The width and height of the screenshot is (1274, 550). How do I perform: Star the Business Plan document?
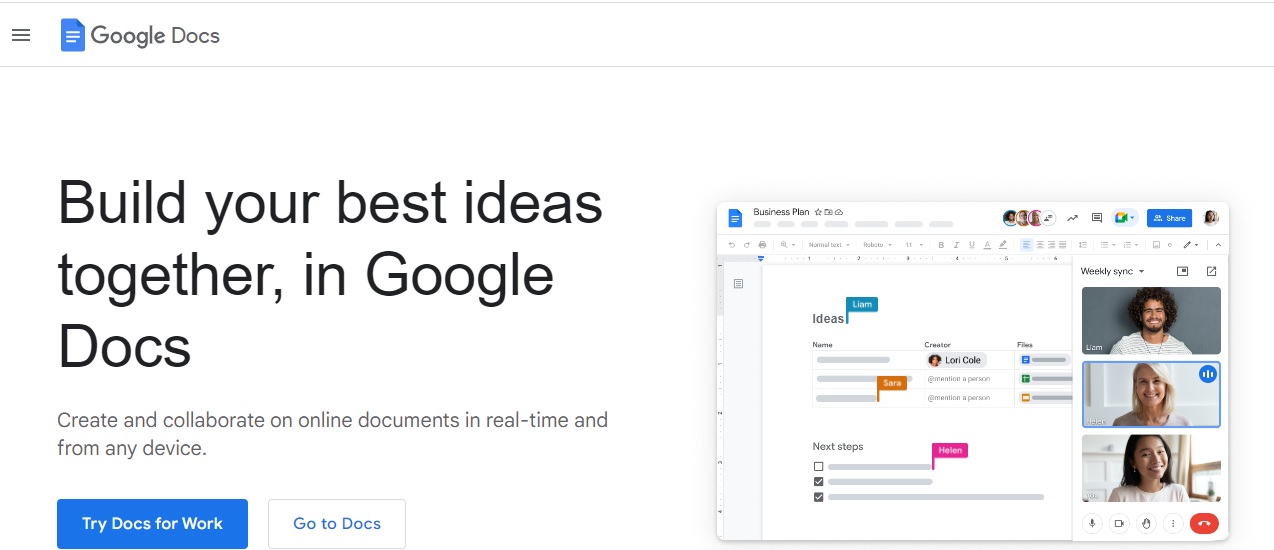coord(818,212)
